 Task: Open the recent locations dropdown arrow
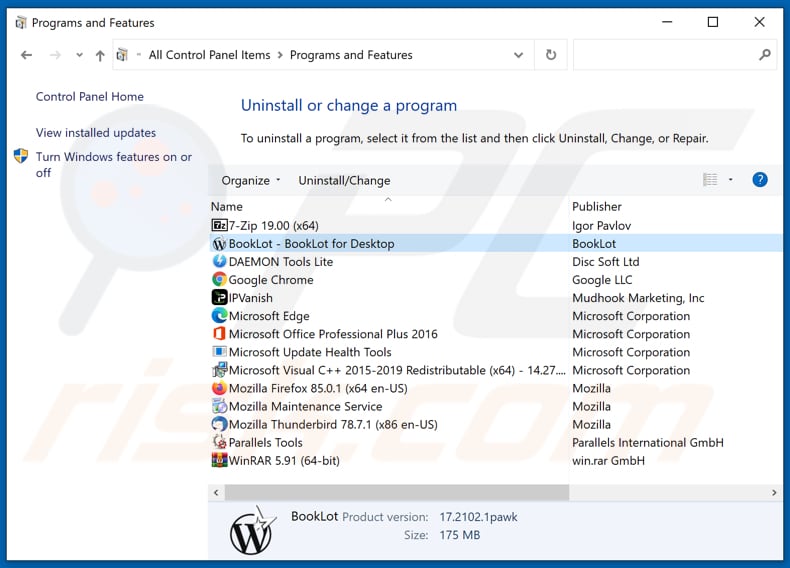79,55
